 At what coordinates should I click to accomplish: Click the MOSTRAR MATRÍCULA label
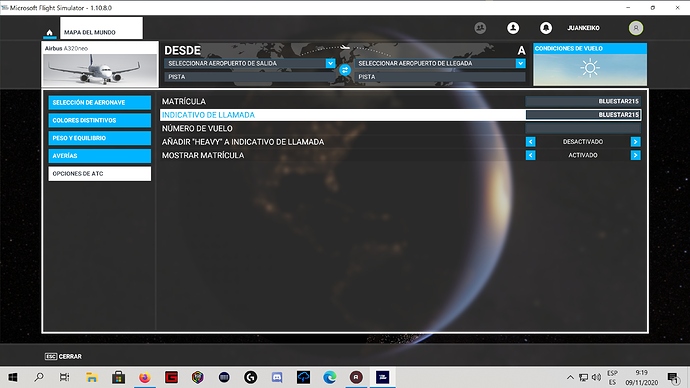[203, 155]
